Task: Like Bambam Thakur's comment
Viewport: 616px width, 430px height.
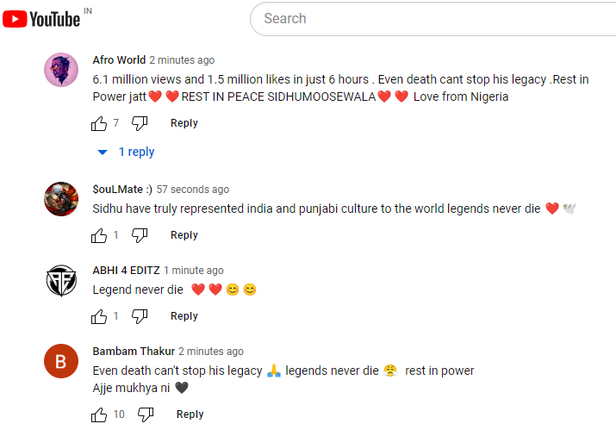Action: tap(99, 414)
